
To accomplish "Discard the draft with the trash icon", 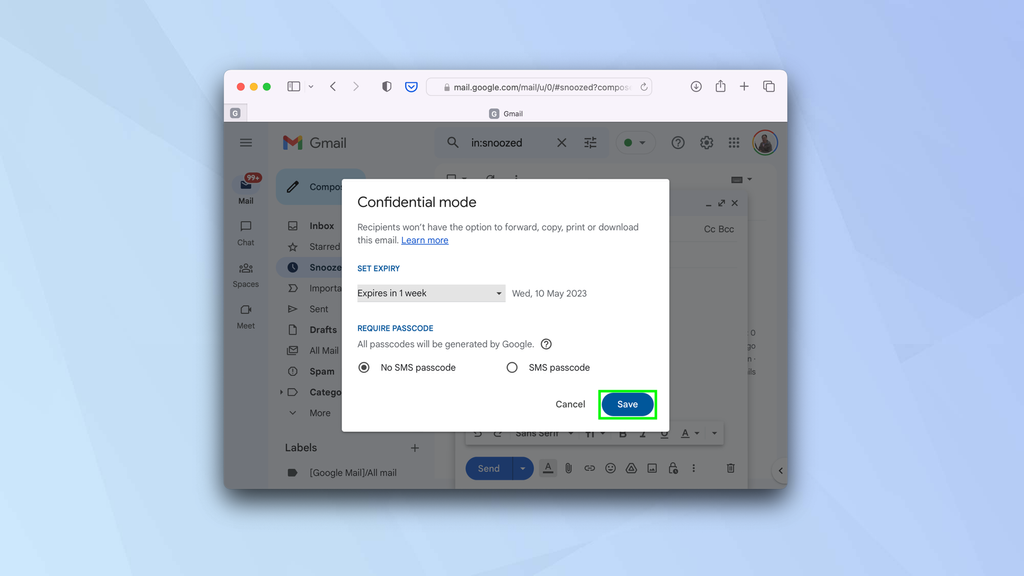I will [x=731, y=468].
